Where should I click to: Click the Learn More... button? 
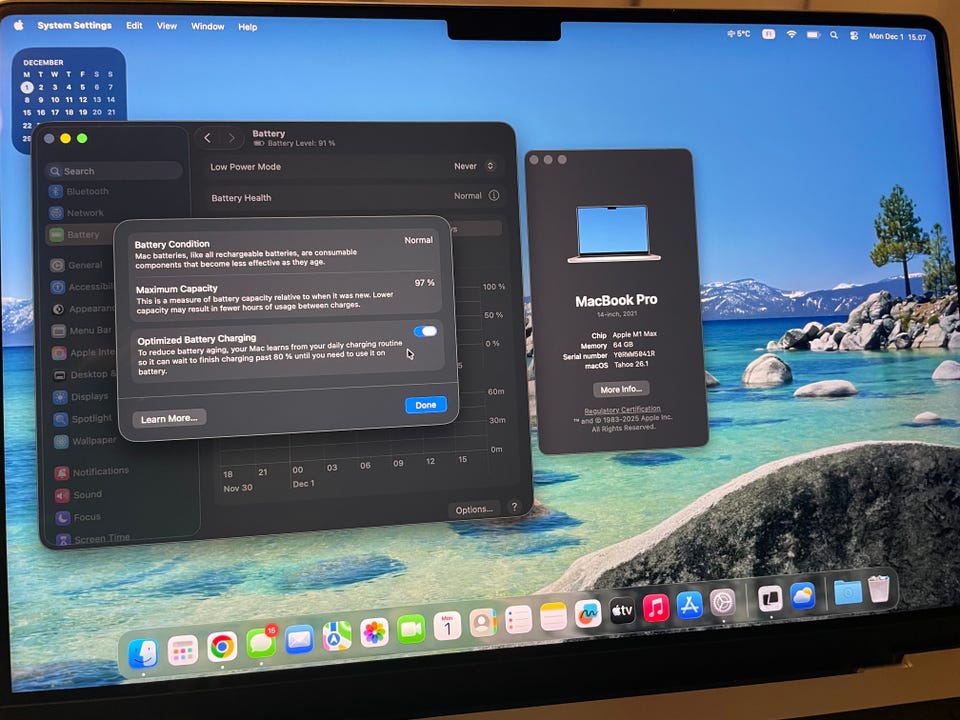coord(169,419)
